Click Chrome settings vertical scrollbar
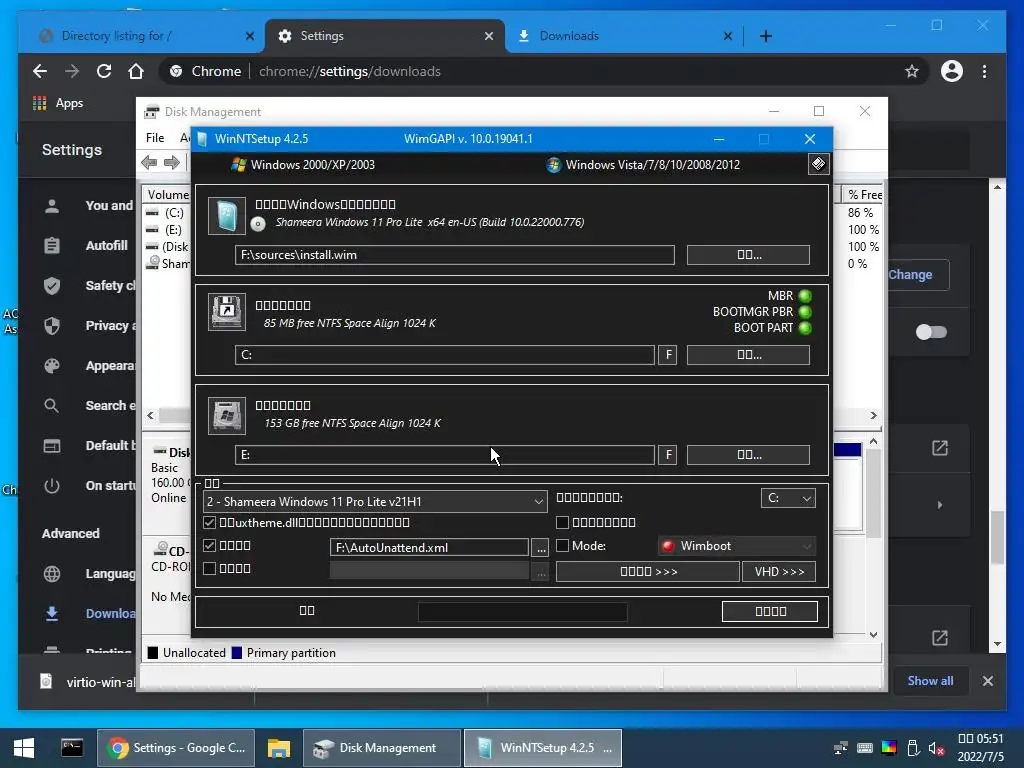The height and width of the screenshot is (768, 1024). [997, 537]
